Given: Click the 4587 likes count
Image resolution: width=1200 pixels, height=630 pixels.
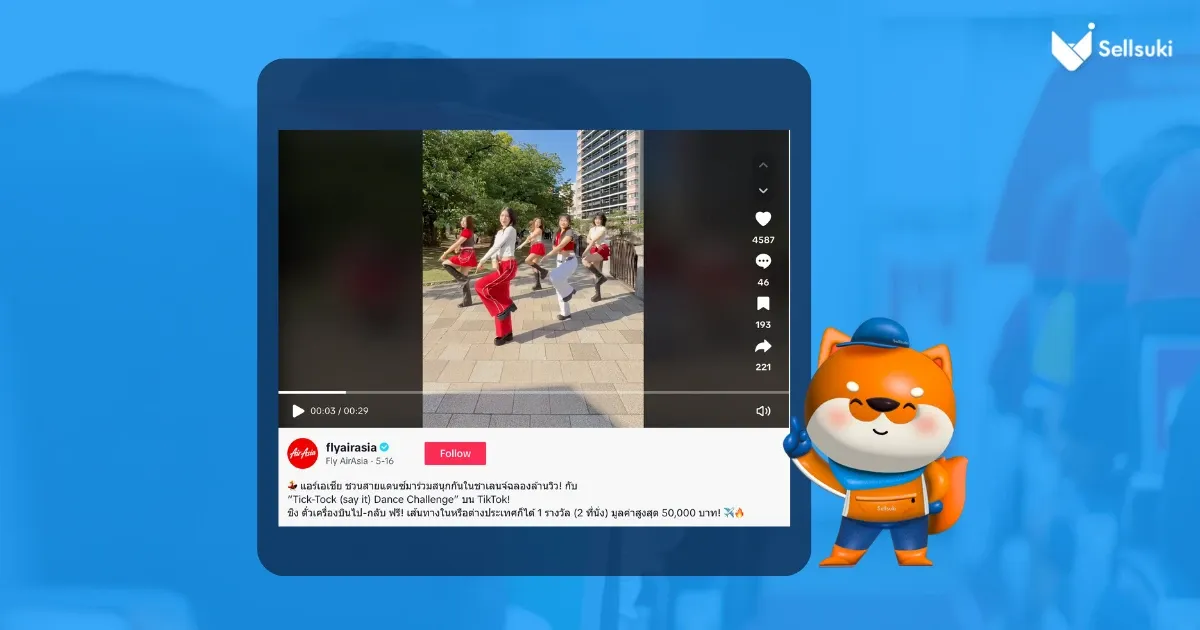Looking at the screenshot, I should pos(763,240).
